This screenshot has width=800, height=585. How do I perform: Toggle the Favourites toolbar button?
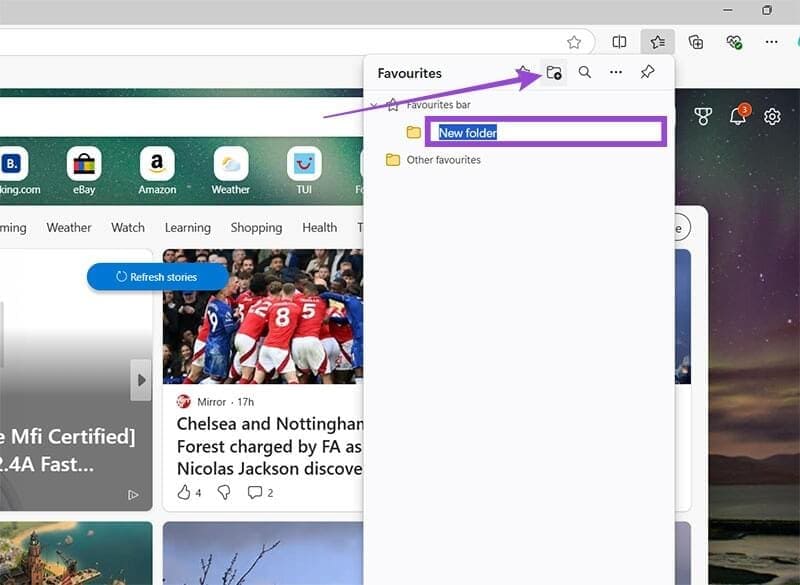pos(658,42)
